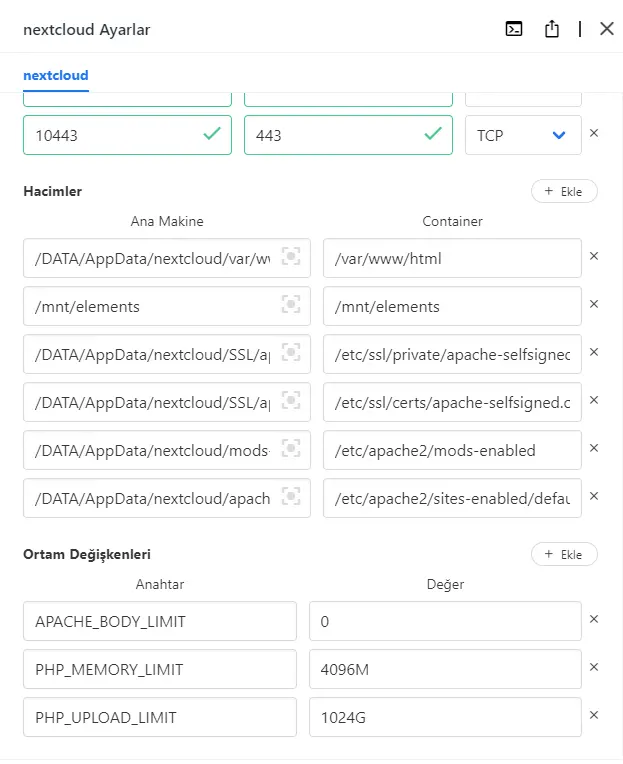The height and width of the screenshot is (764, 623).
Task: Click the Ana Makine column label
Action: tap(167, 221)
